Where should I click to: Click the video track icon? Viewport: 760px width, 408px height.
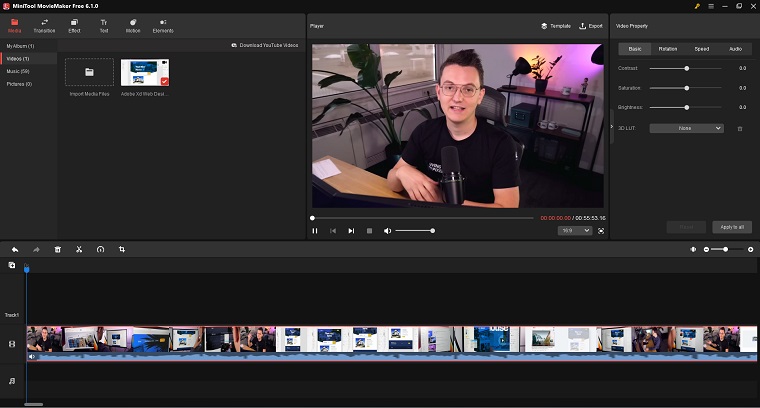(x=12, y=344)
